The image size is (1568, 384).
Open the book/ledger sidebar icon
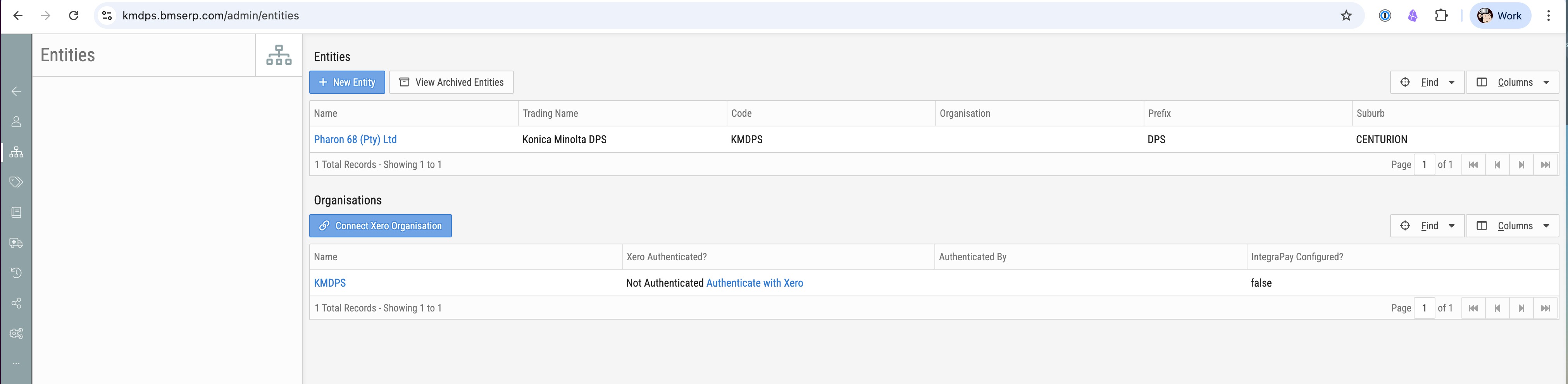pos(16,213)
